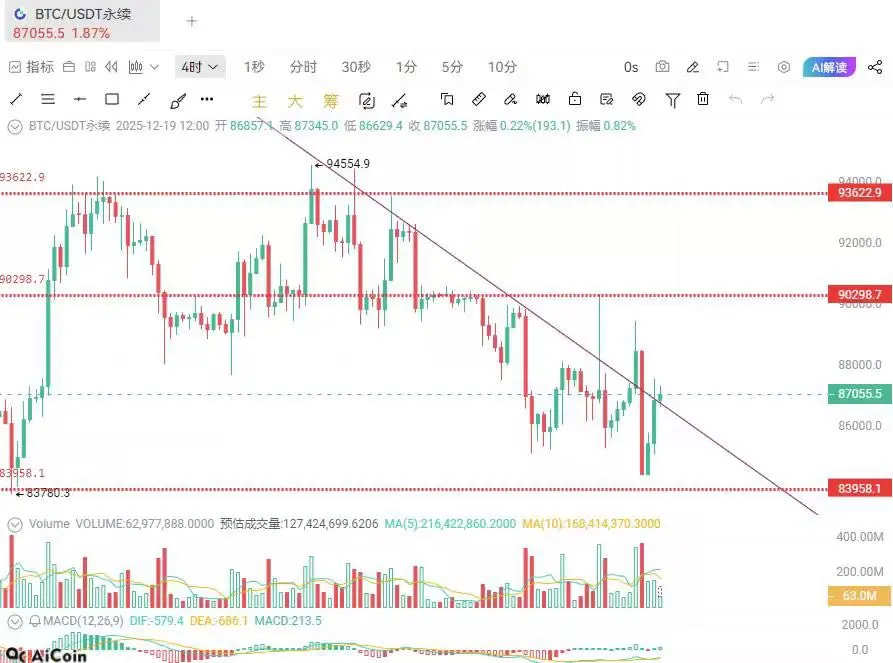893x663 pixels.
Task: Switch to the 1分 timeframe
Action: (x=407, y=67)
